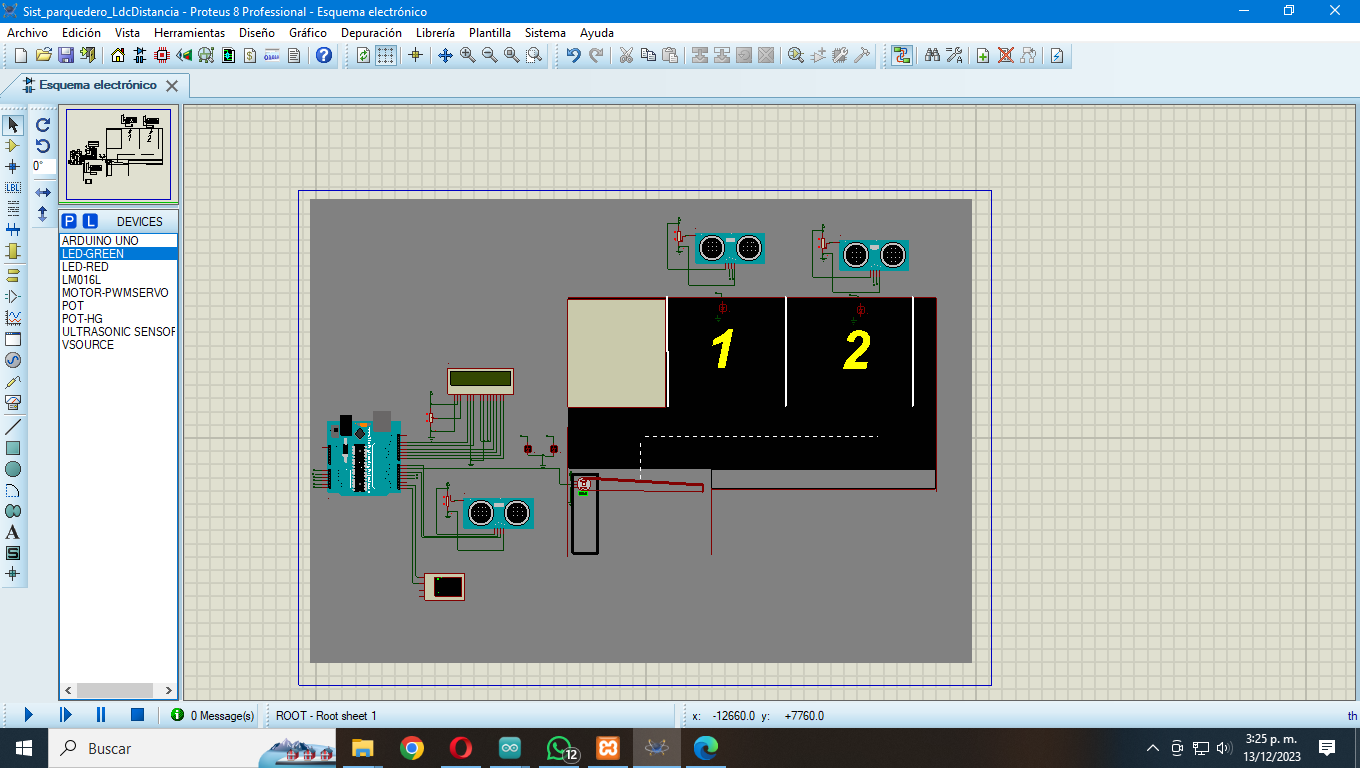The height and width of the screenshot is (768, 1360).
Task: Choose the Virtual Instruments Mode tool
Action: [x=13, y=403]
